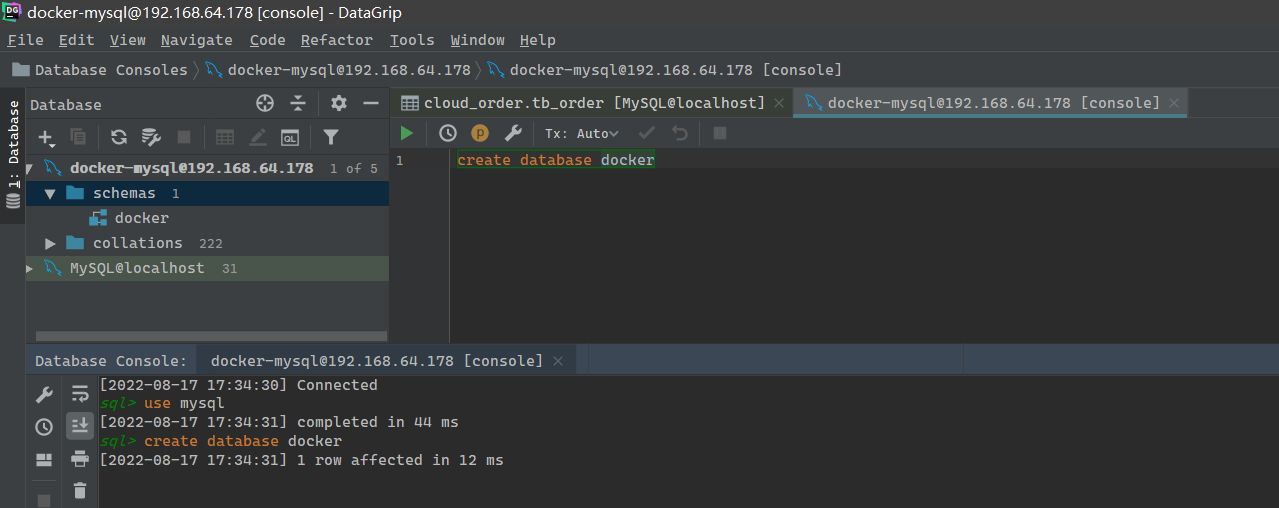Click the clock icon in output panel
This screenshot has width=1279, height=508.
[44, 427]
